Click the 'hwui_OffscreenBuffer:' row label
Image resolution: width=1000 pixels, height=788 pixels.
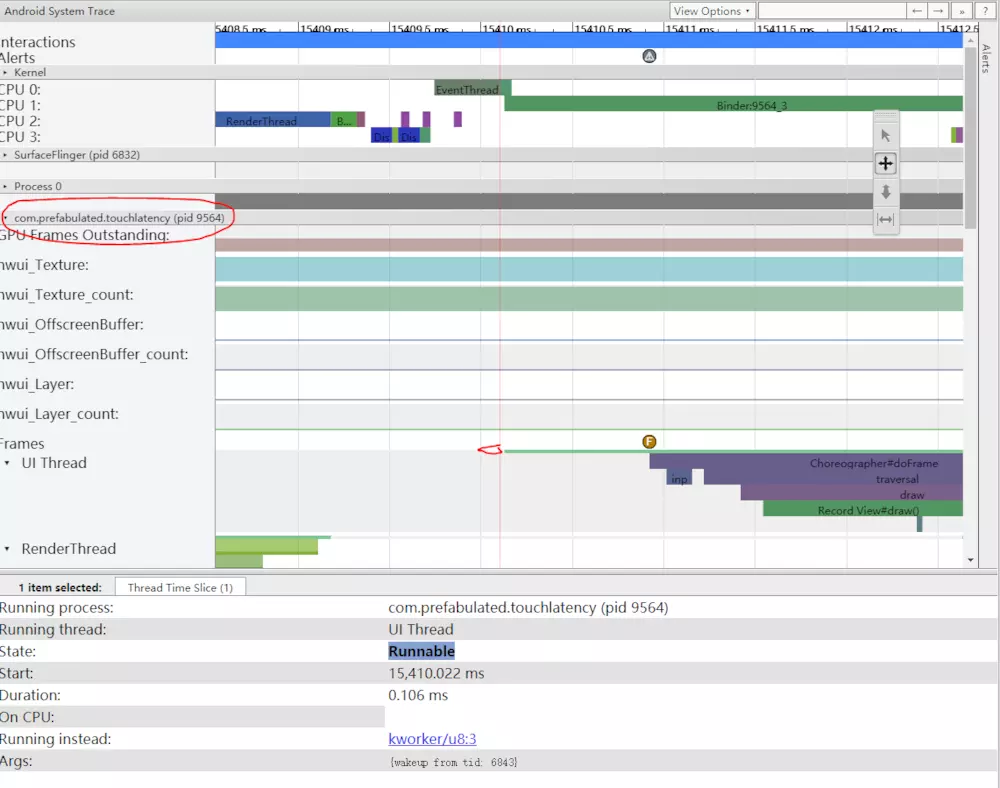coord(72,325)
